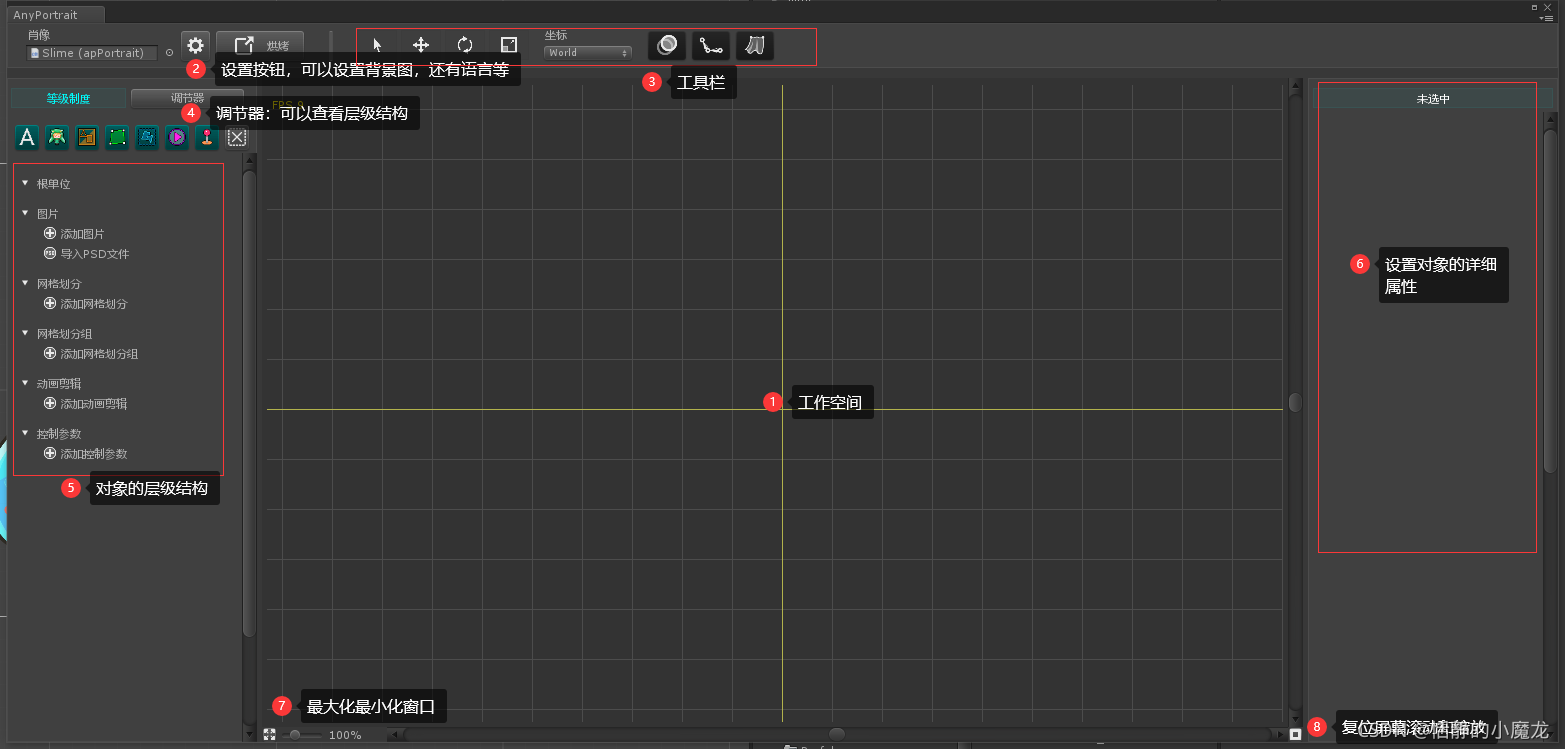Image resolution: width=1565 pixels, height=749 pixels.
Task: Click the 100% zoom value text
Action: (x=345, y=735)
